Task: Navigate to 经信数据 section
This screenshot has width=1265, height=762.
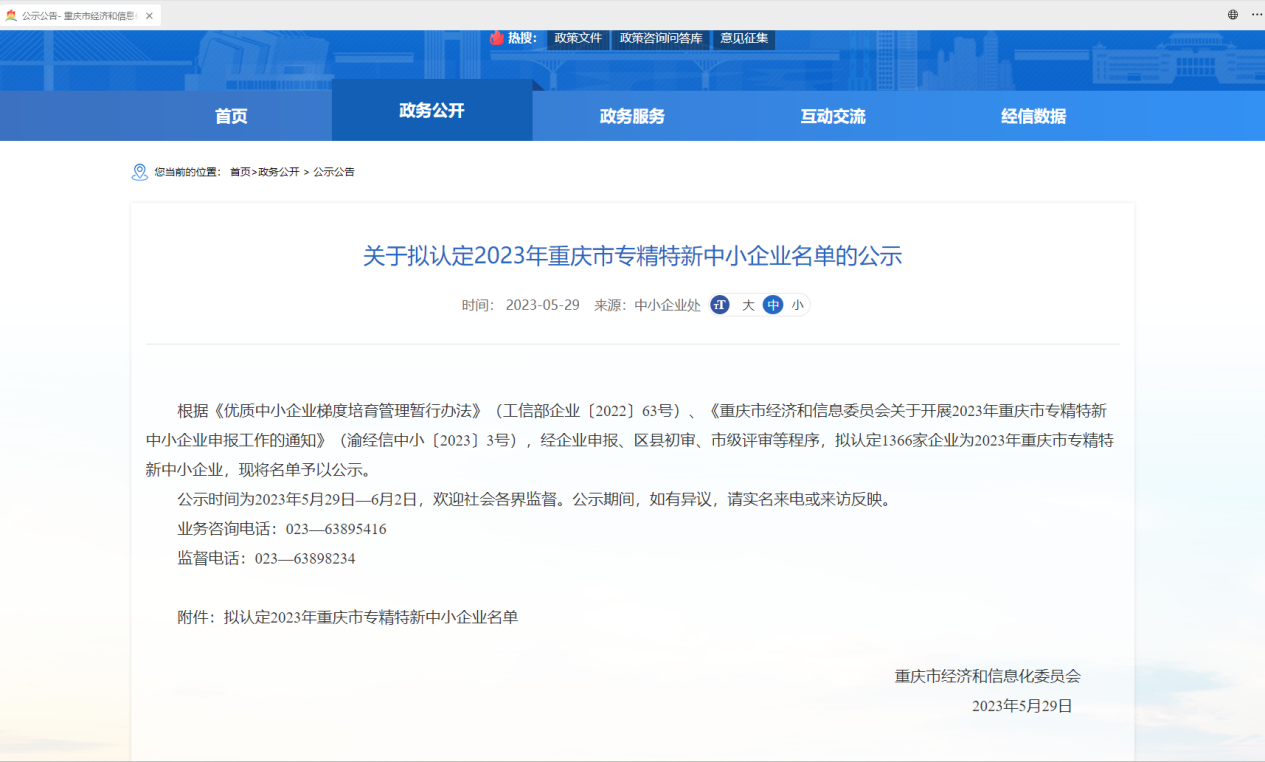Action: (x=1033, y=116)
